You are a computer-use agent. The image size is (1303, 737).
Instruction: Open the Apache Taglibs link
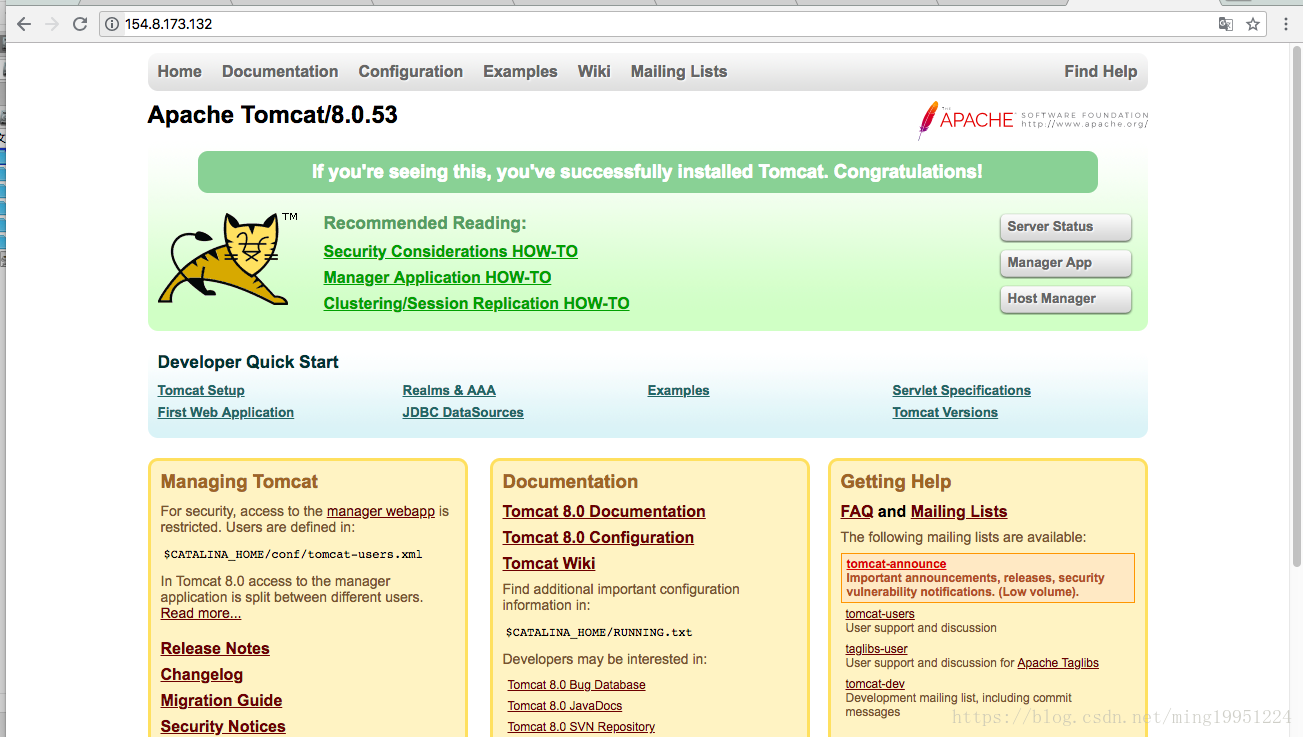(x=1058, y=663)
